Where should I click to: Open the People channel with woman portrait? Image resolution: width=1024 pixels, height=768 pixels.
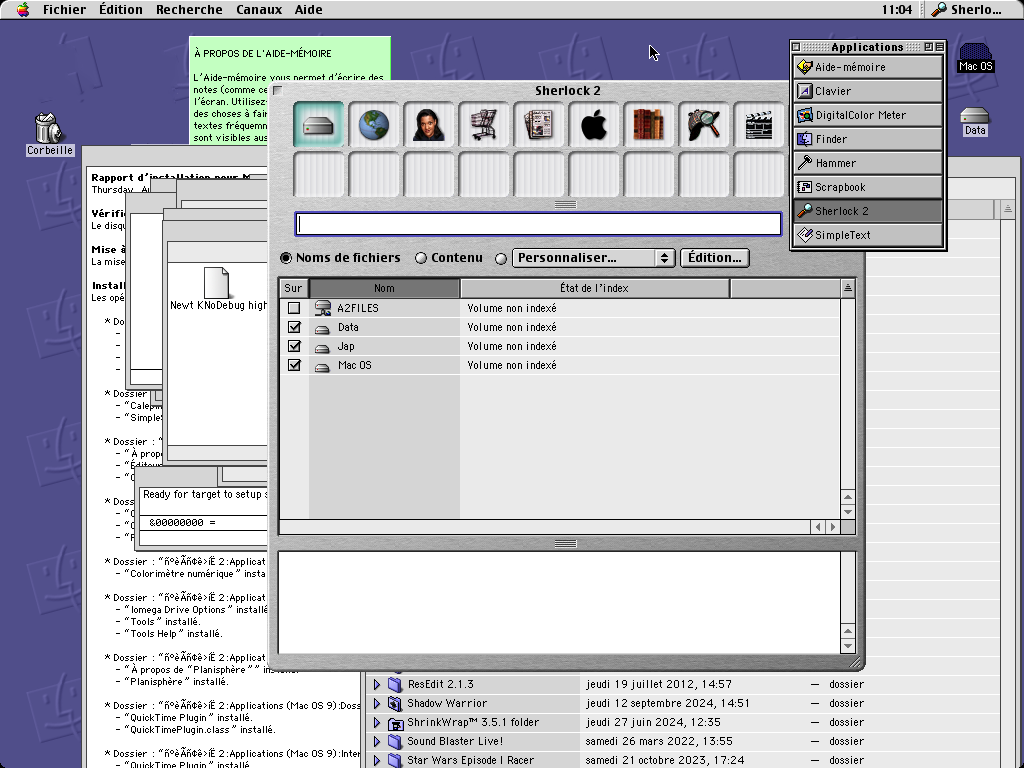pyautogui.click(x=428, y=124)
